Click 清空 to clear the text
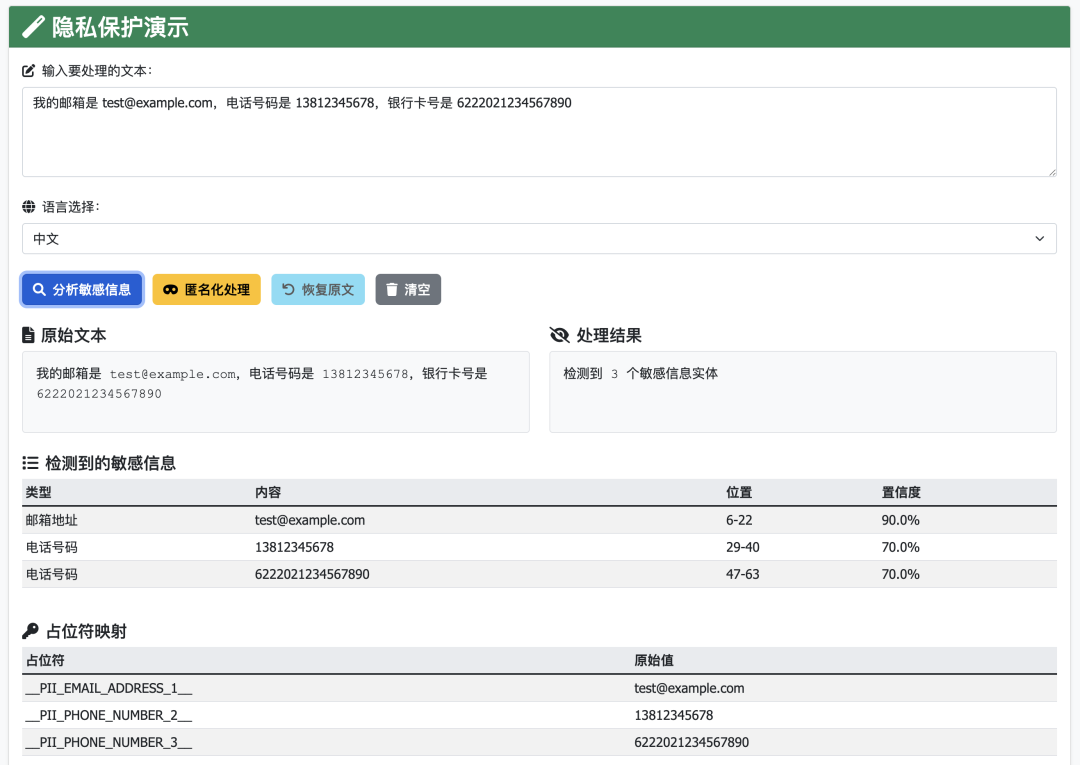1080x765 pixels. click(408, 289)
